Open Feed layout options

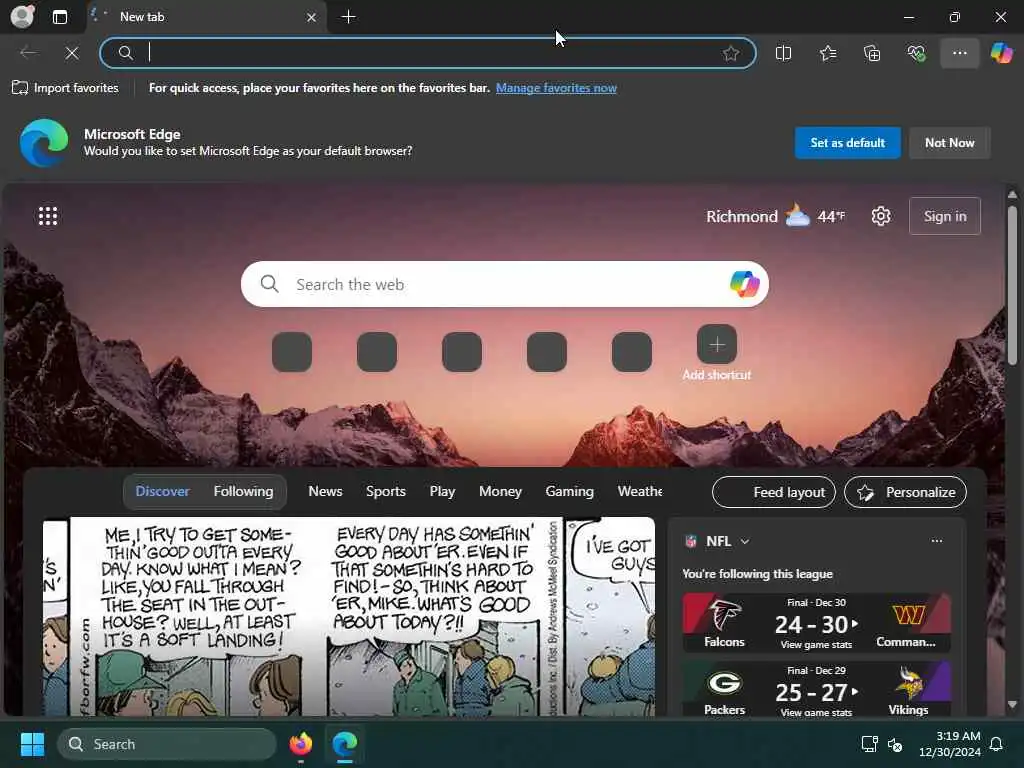click(774, 492)
